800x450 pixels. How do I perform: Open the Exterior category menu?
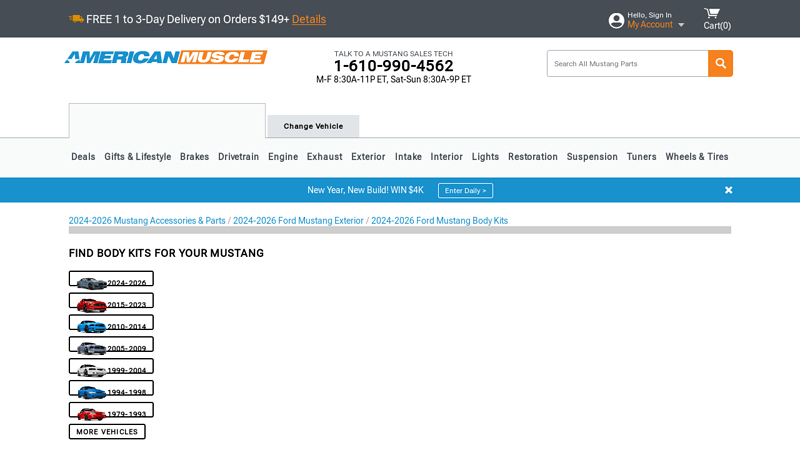[x=368, y=157]
